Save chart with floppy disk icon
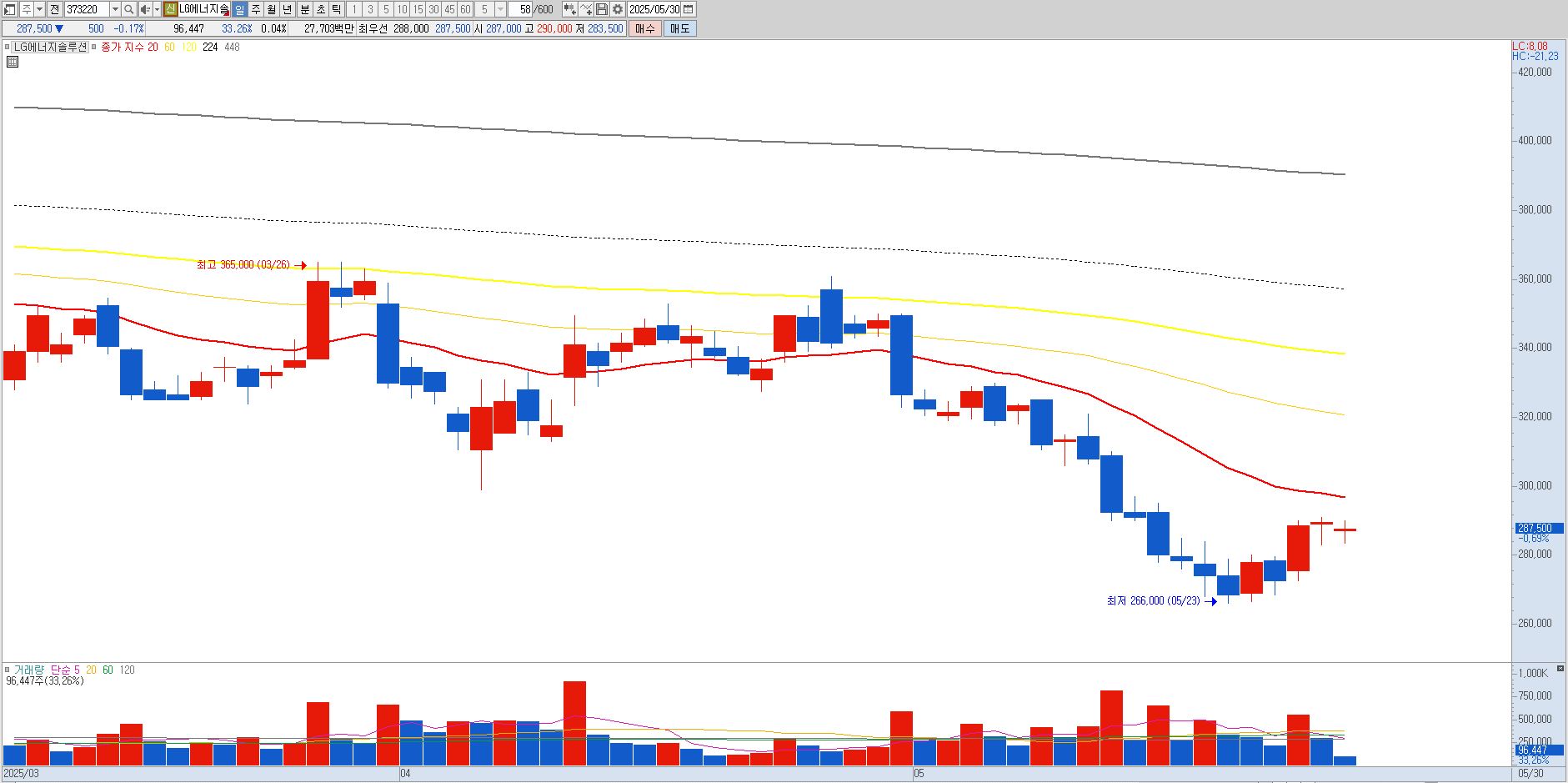This screenshot has height=783, width=1568. [602, 9]
